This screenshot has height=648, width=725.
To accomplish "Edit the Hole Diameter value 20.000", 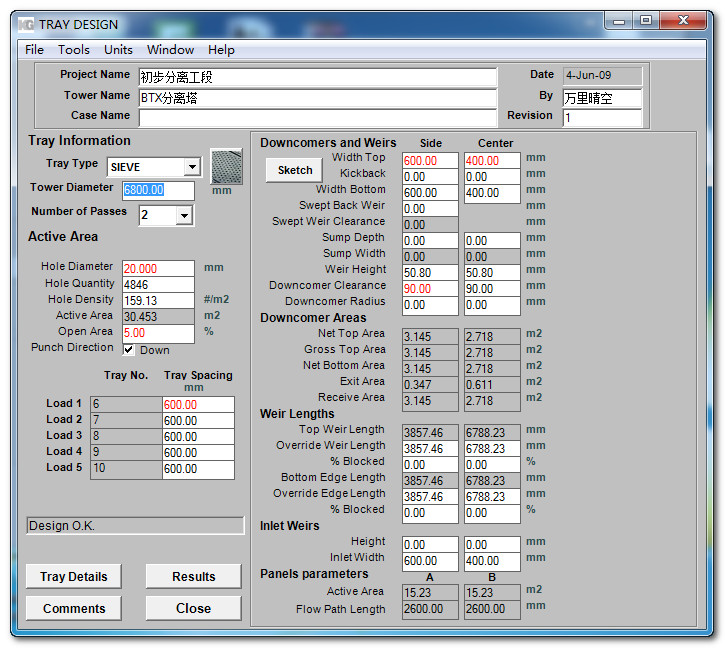I will pyautogui.click(x=158, y=268).
